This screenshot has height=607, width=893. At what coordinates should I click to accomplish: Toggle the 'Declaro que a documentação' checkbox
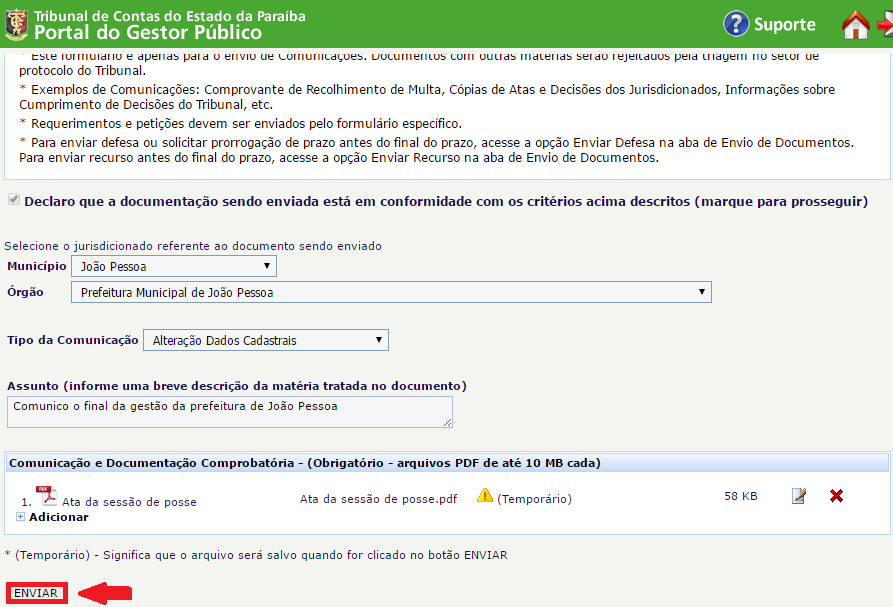[13, 201]
